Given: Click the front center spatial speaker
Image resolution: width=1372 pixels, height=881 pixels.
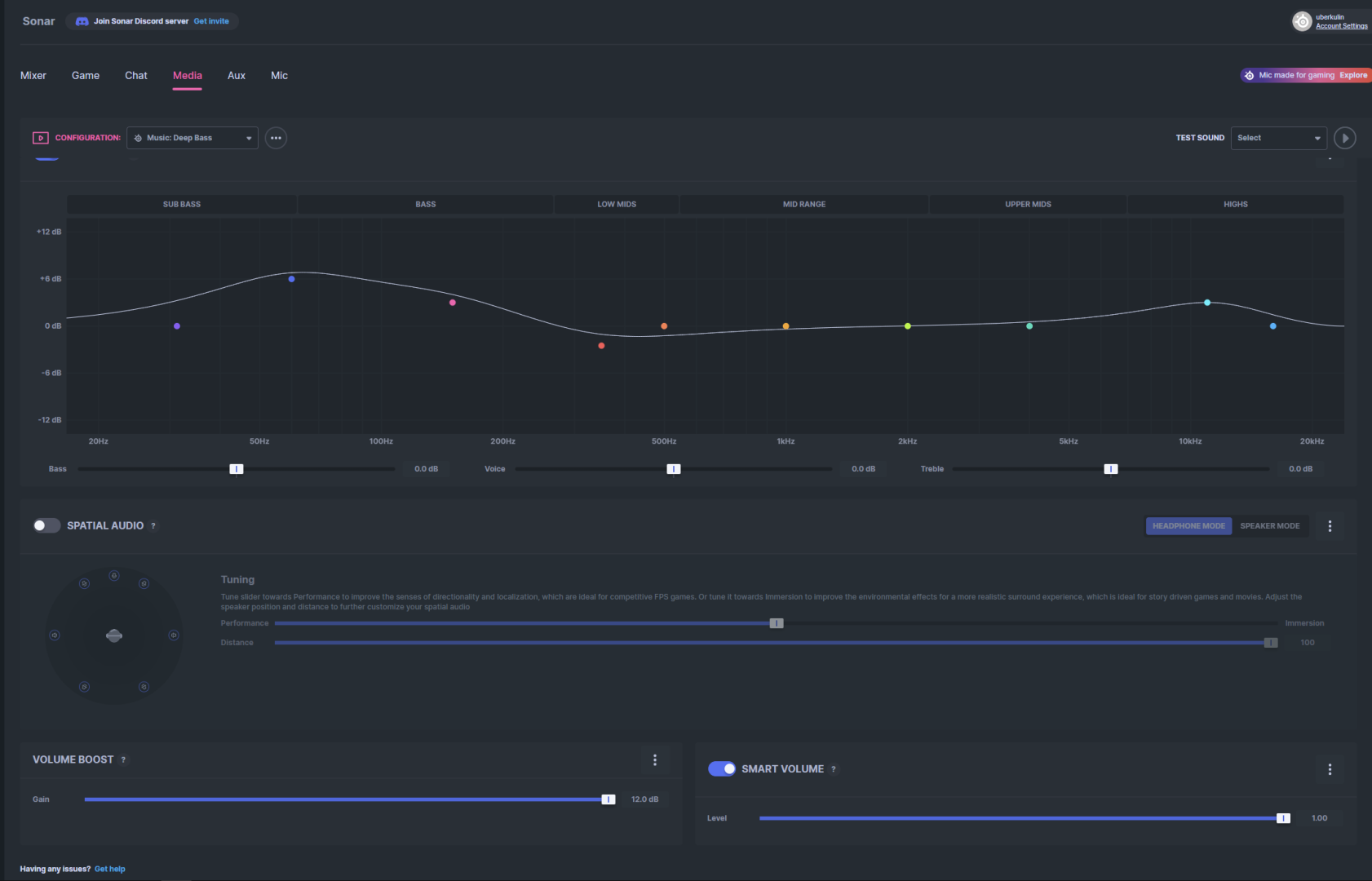Looking at the screenshot, I should point(114,576).
